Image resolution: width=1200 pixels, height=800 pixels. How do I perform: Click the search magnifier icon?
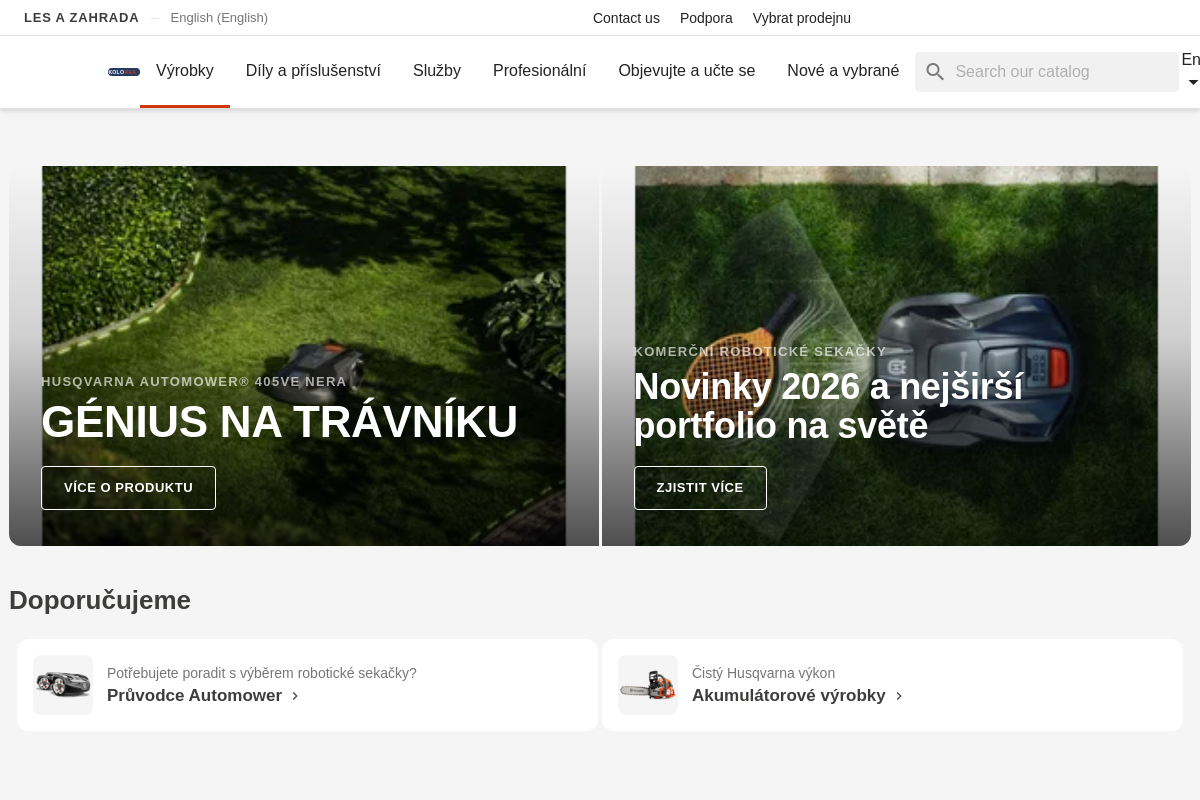[935, 72]
